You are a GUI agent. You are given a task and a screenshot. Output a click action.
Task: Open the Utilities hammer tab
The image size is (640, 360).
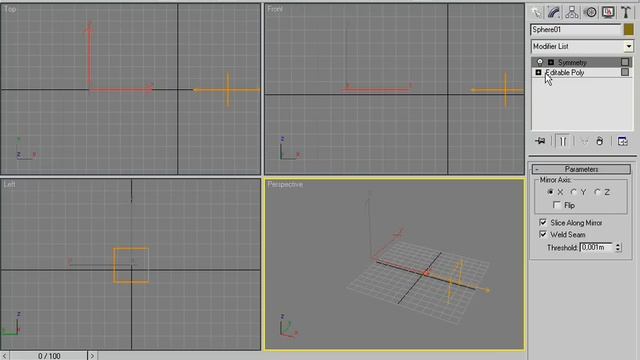(626, 12)
